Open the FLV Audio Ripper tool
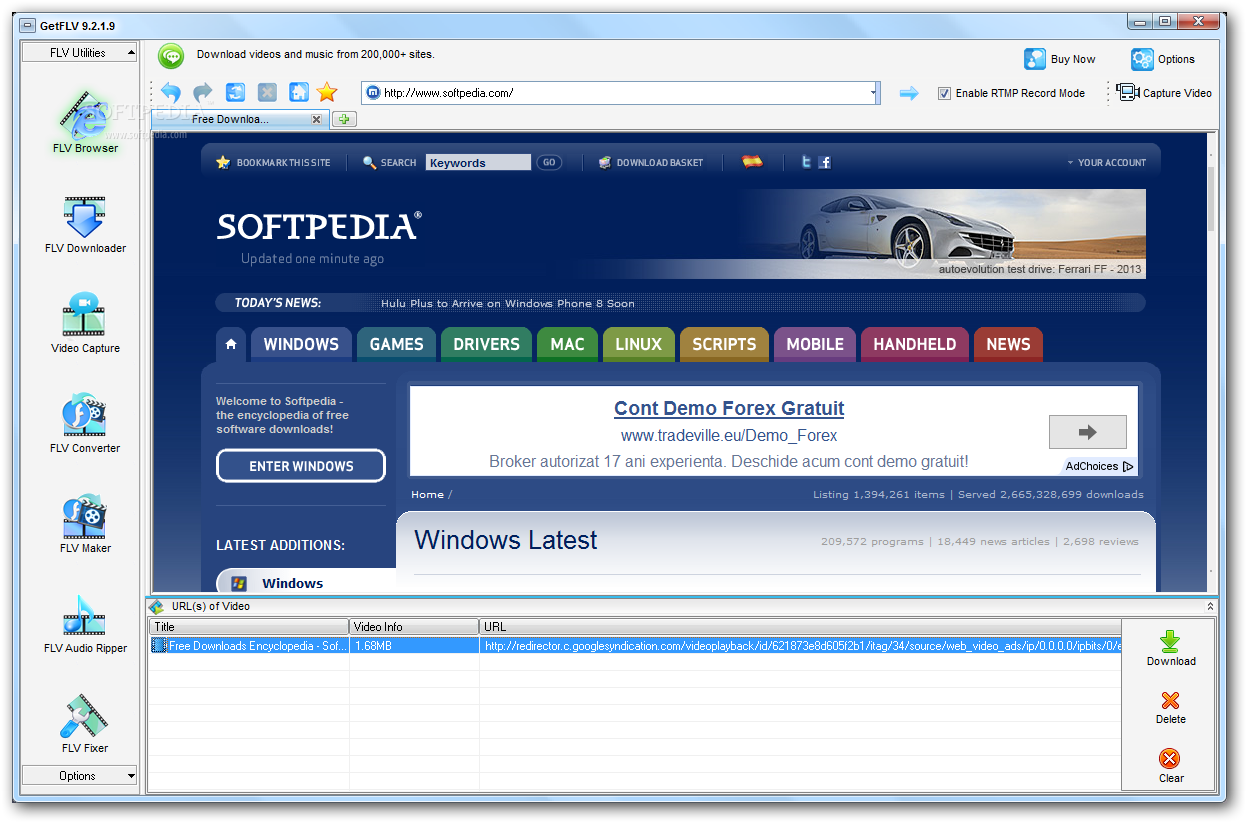 [85, 622]
